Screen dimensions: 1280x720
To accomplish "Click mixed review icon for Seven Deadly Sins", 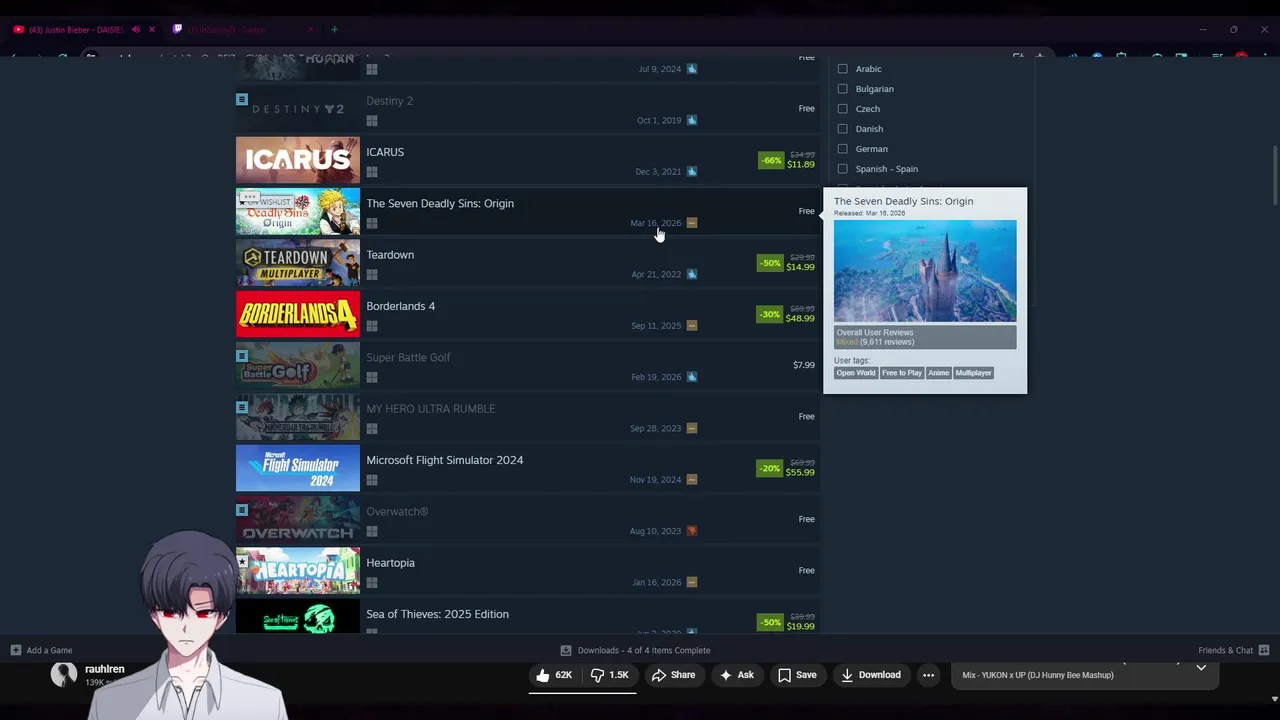I will coord(692,223).
